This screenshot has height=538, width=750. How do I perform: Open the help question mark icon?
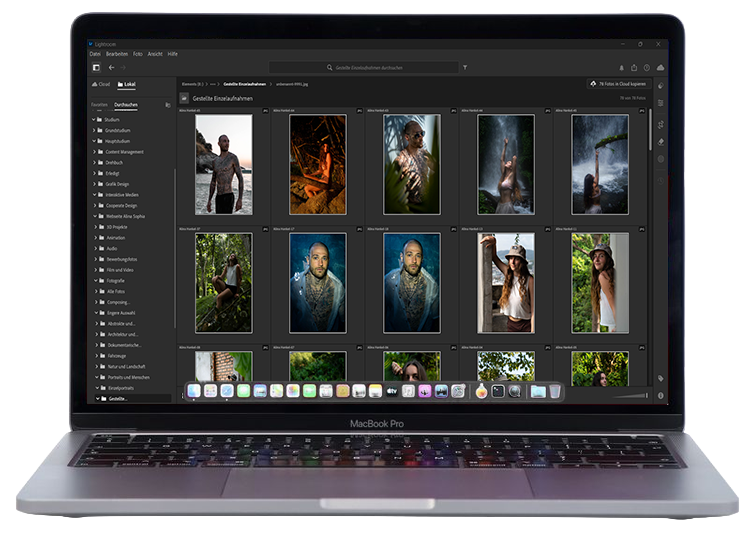pyautogui.click(x=646, y=67)
